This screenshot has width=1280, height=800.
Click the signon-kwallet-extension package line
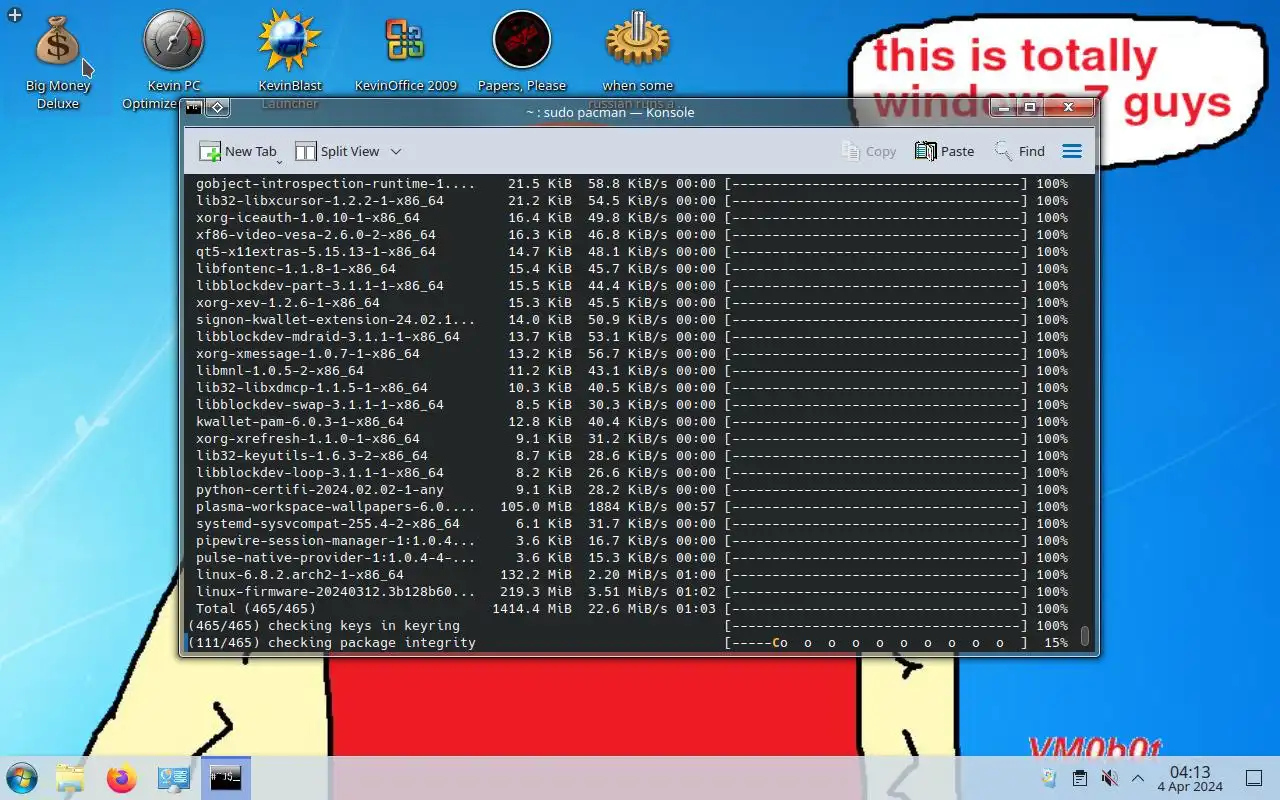[631, 320]
